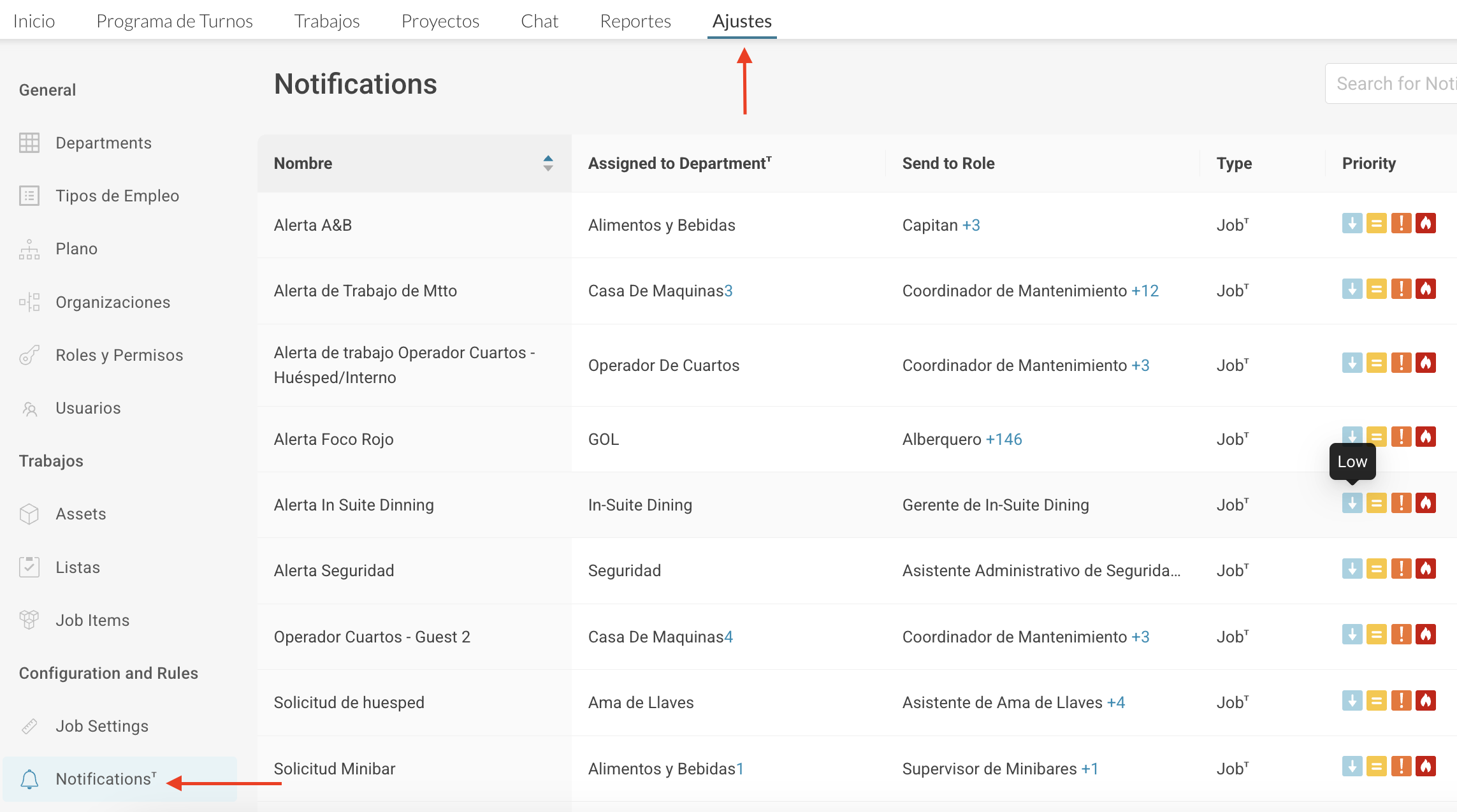Screen dimensions: 1457x812
Task: Open the Chat tab
Action: click(540, 21)
